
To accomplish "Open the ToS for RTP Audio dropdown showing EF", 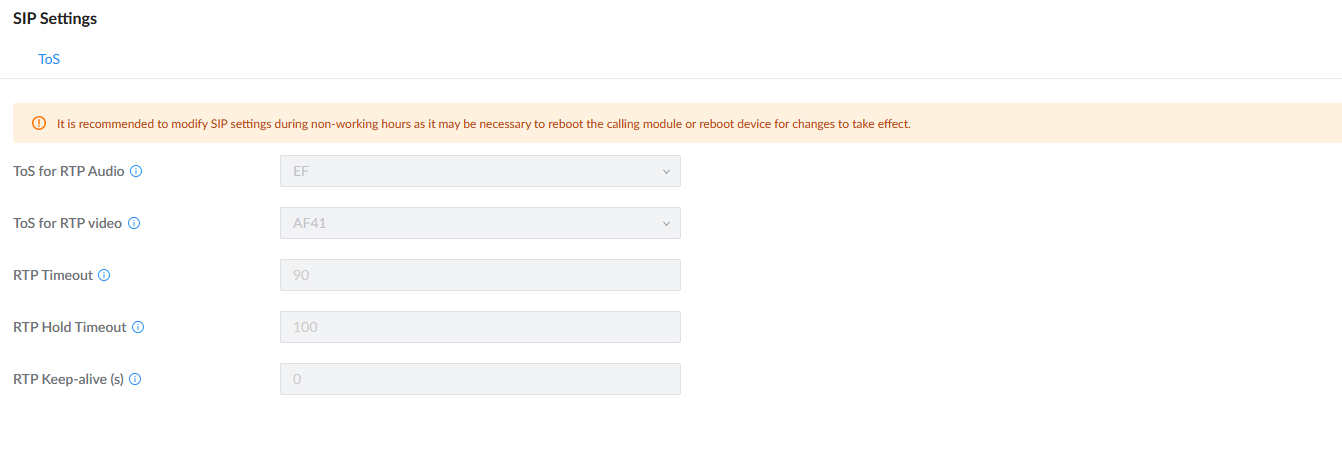I will (x=480, y=171).
